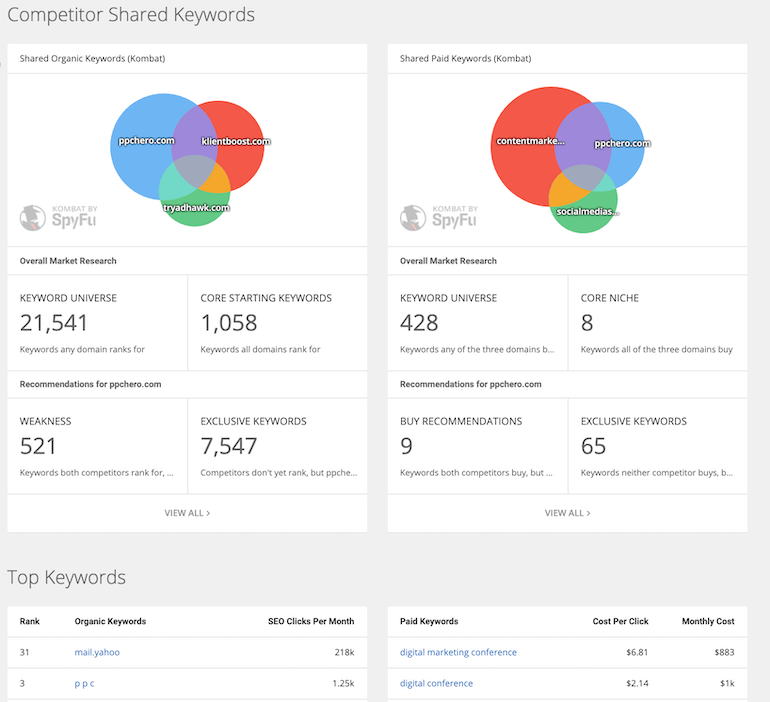
Task: Click the Paid Keywords column header
Action: [x=429, y=621]
